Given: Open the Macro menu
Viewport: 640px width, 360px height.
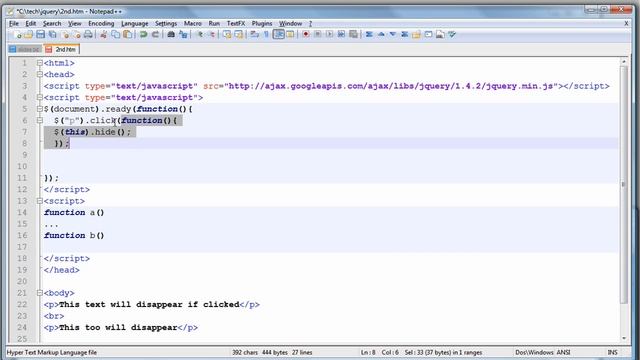Looking at the screenshot, I should [x=193, y=24].
